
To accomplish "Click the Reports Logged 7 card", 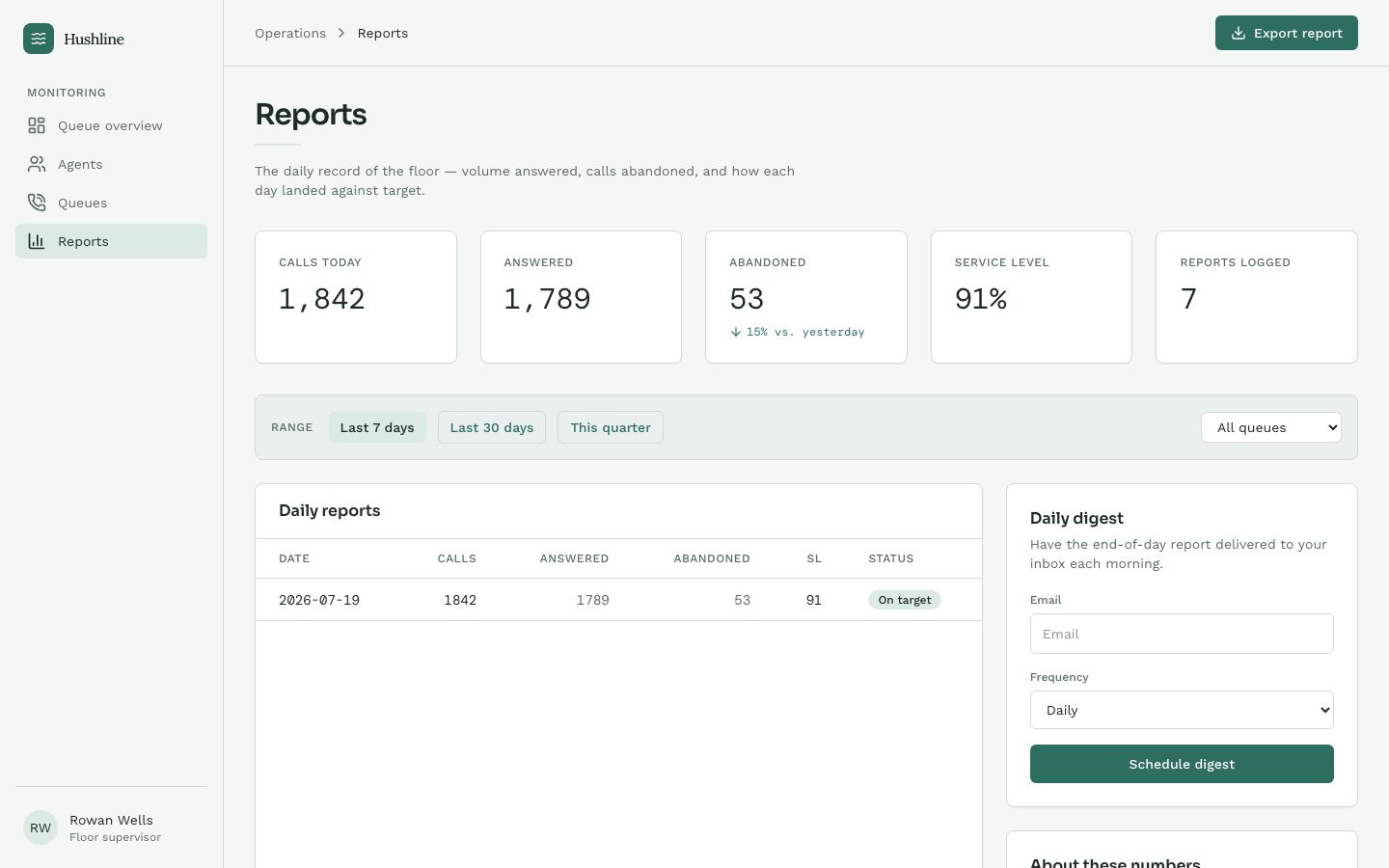I will [1257, 297].
